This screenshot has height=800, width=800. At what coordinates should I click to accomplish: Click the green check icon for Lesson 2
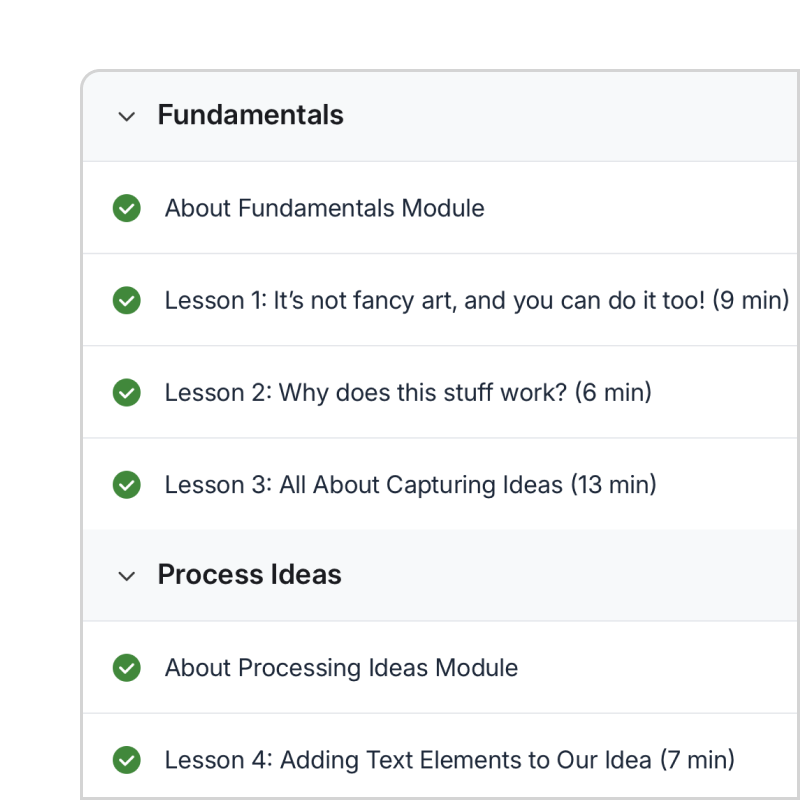(x=126, y=392)
